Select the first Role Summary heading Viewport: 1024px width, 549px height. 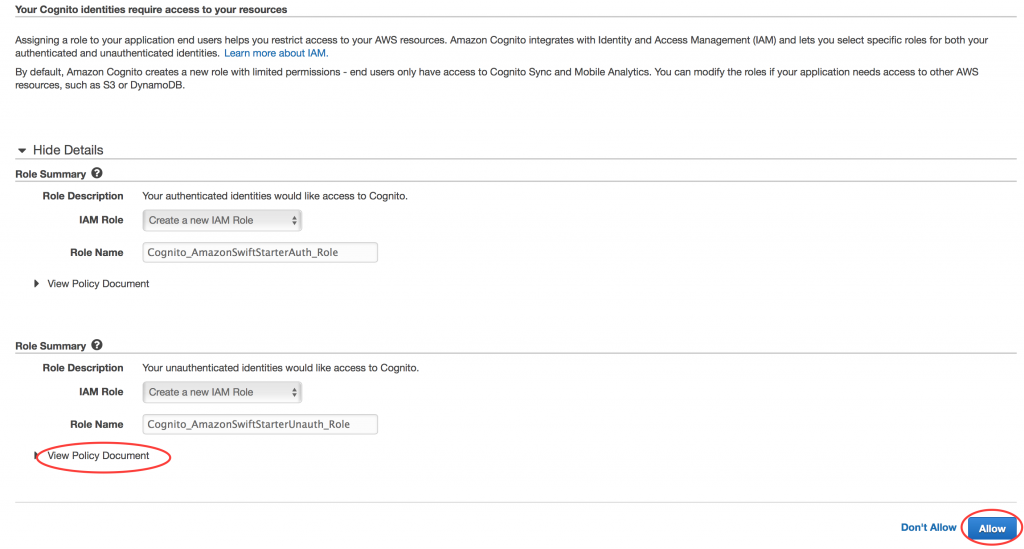pos(50,174)
